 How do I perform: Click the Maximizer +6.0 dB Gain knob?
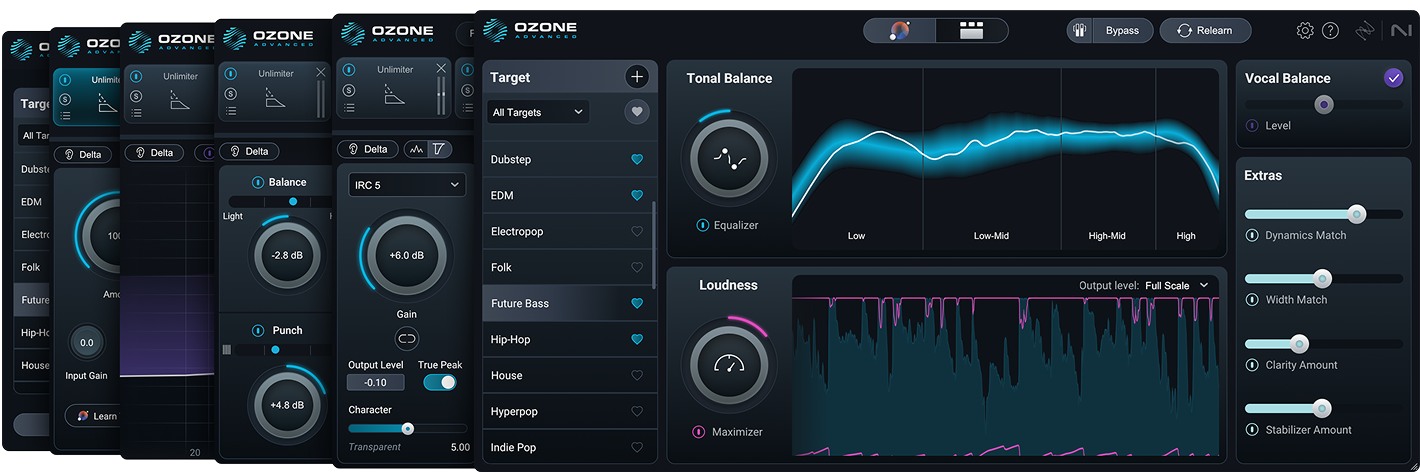coord(406,256)
